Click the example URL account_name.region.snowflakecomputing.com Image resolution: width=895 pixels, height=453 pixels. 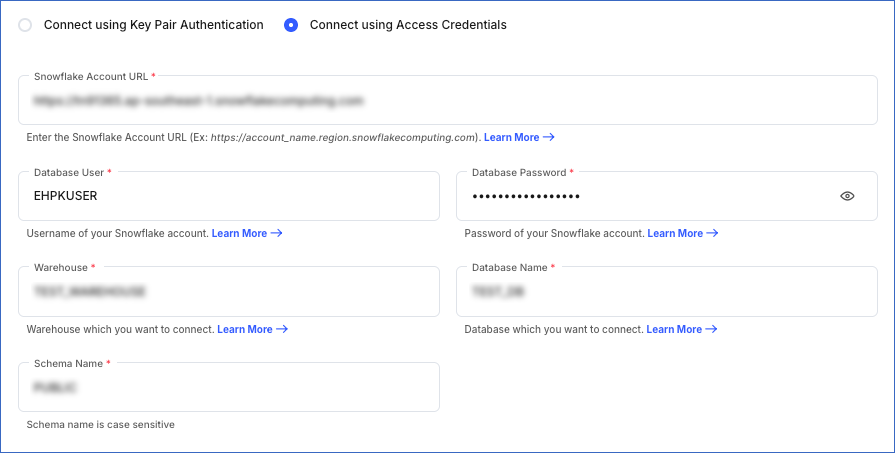click(342, 137)
